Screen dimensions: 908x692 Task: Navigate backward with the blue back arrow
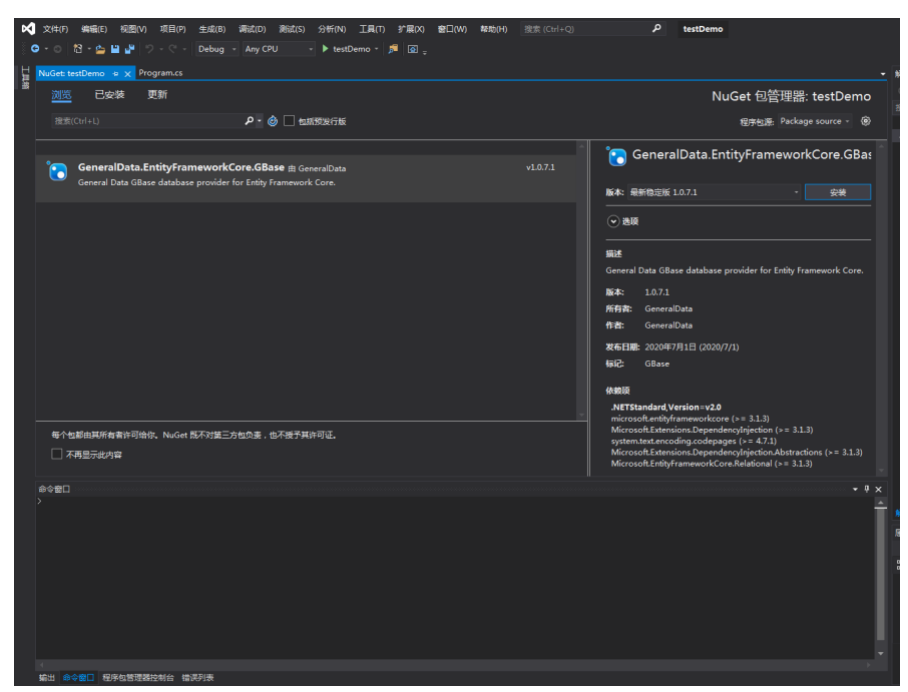tap(35, 49)
